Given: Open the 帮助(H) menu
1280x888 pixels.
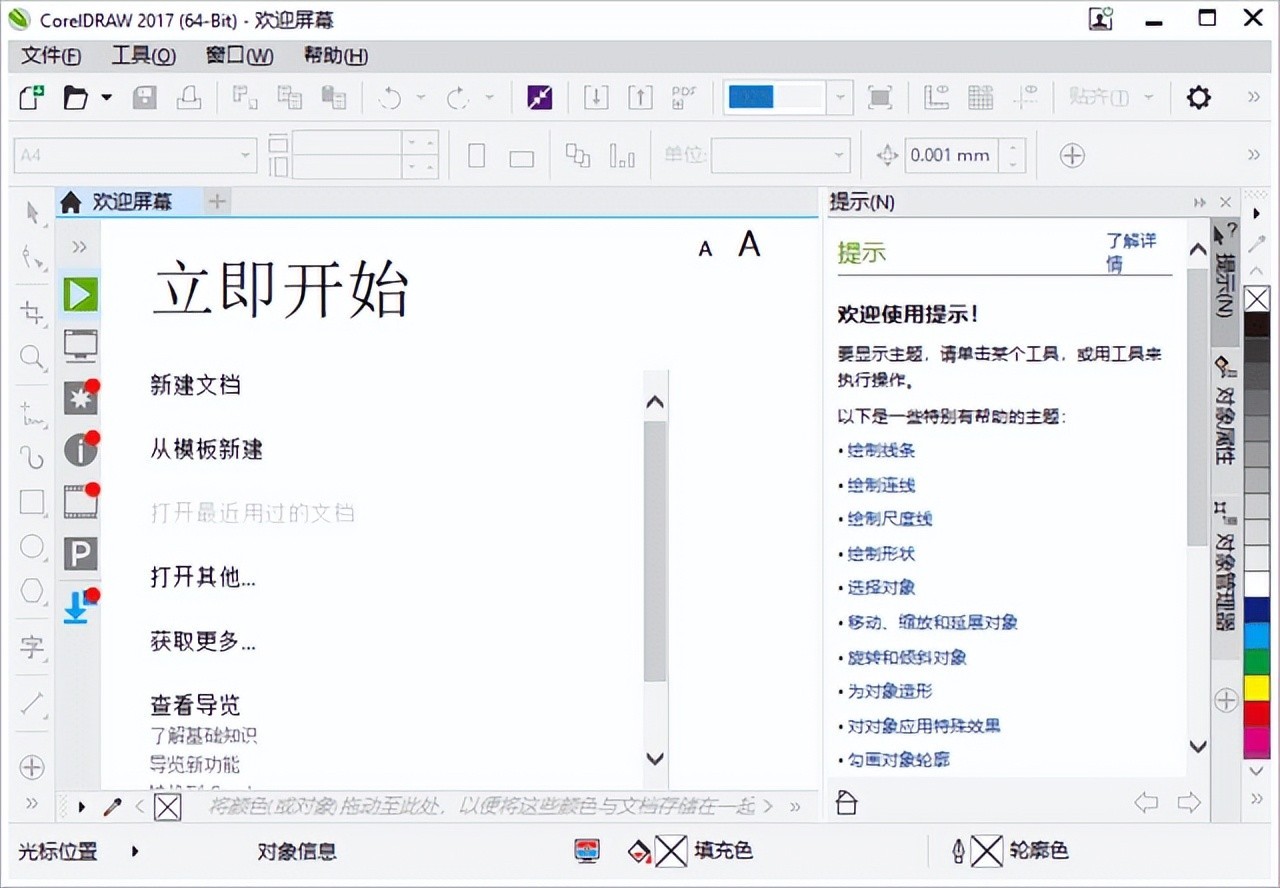Looking at the screenshot, I should pos(335,56).
